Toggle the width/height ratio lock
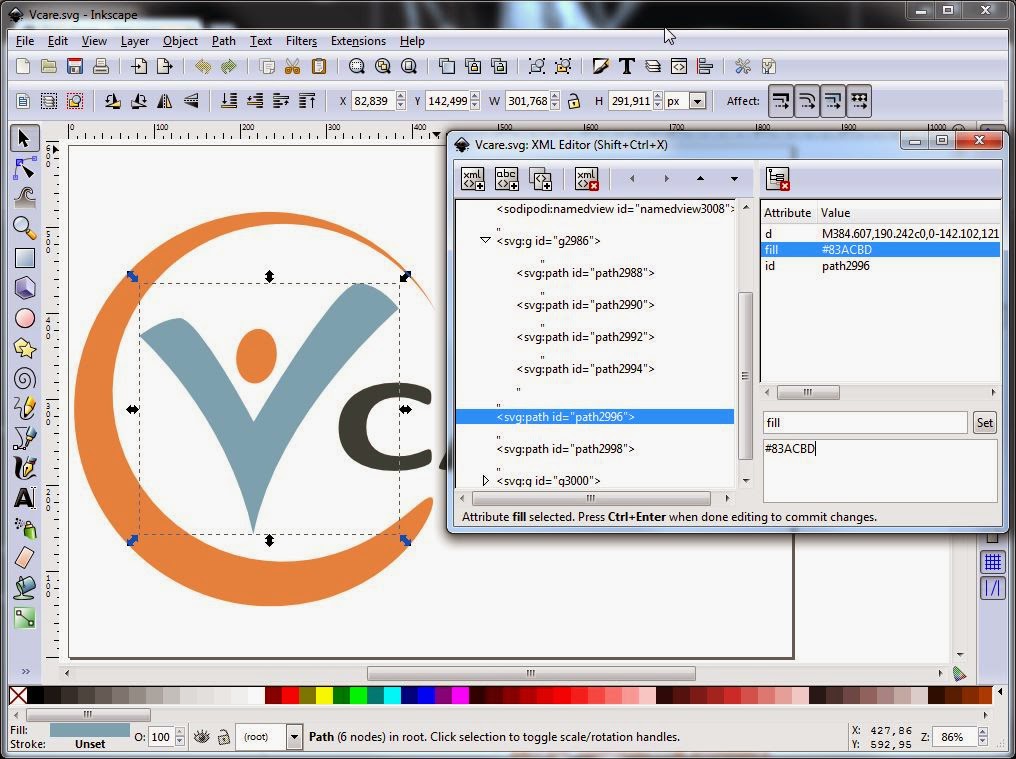Image resolution: width=1016 pixels, height=759 pixels. (574, 100)
